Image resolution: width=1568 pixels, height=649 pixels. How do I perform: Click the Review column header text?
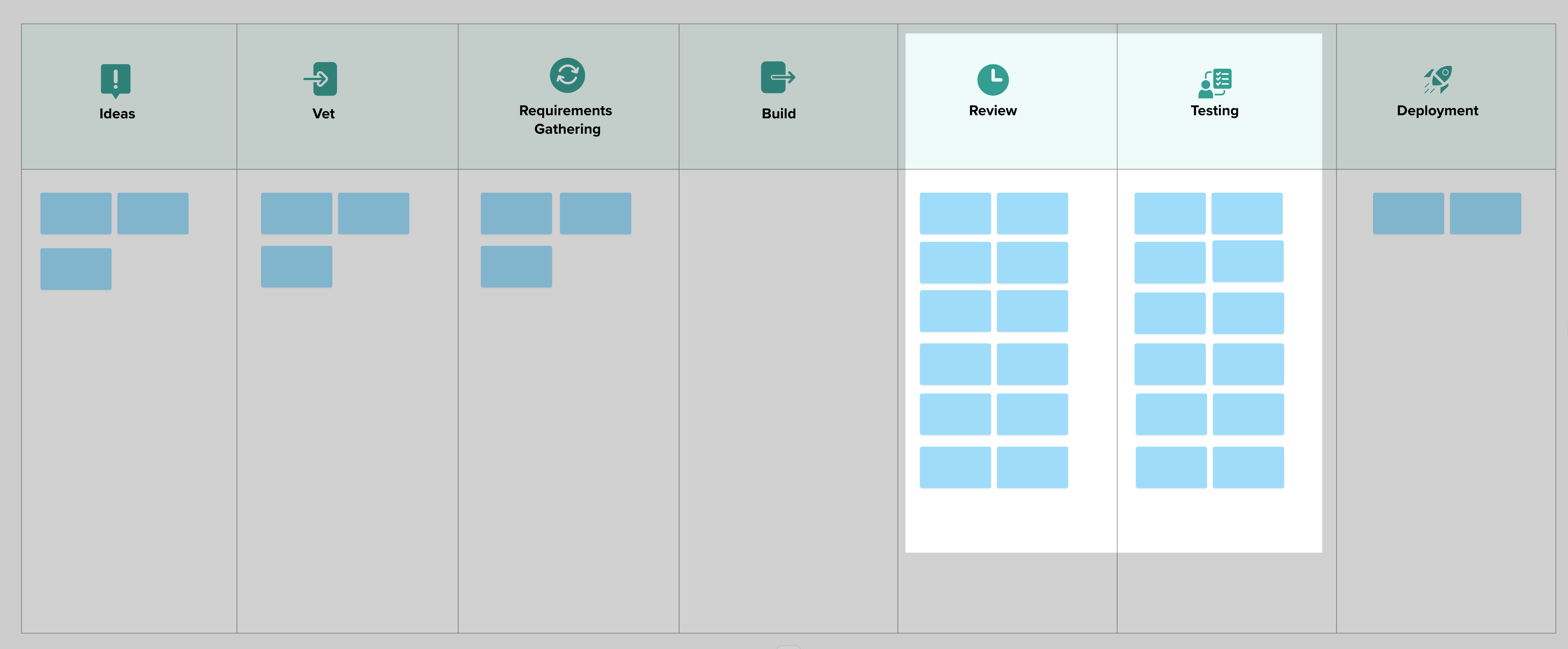coord(993,110)
